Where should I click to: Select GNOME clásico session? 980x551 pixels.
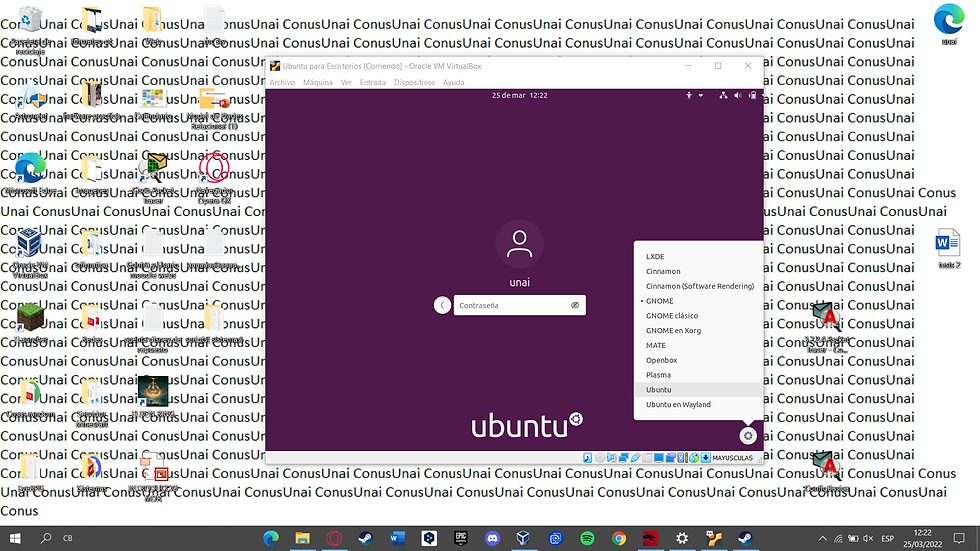(x=698, y=315)
